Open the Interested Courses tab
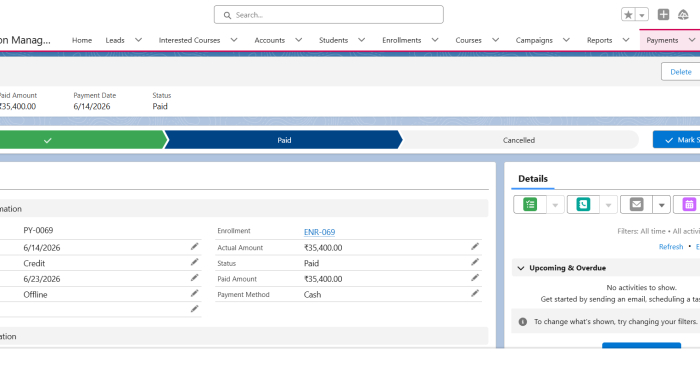Screen dimensions: 700x370 189,40
